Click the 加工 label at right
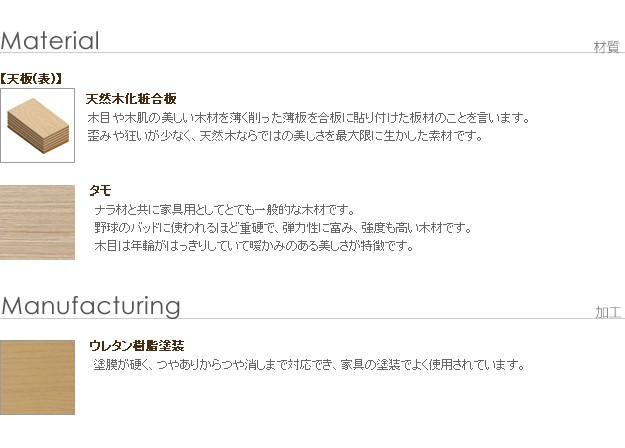This screenshot has width=625, height=448. pos(608,312)
